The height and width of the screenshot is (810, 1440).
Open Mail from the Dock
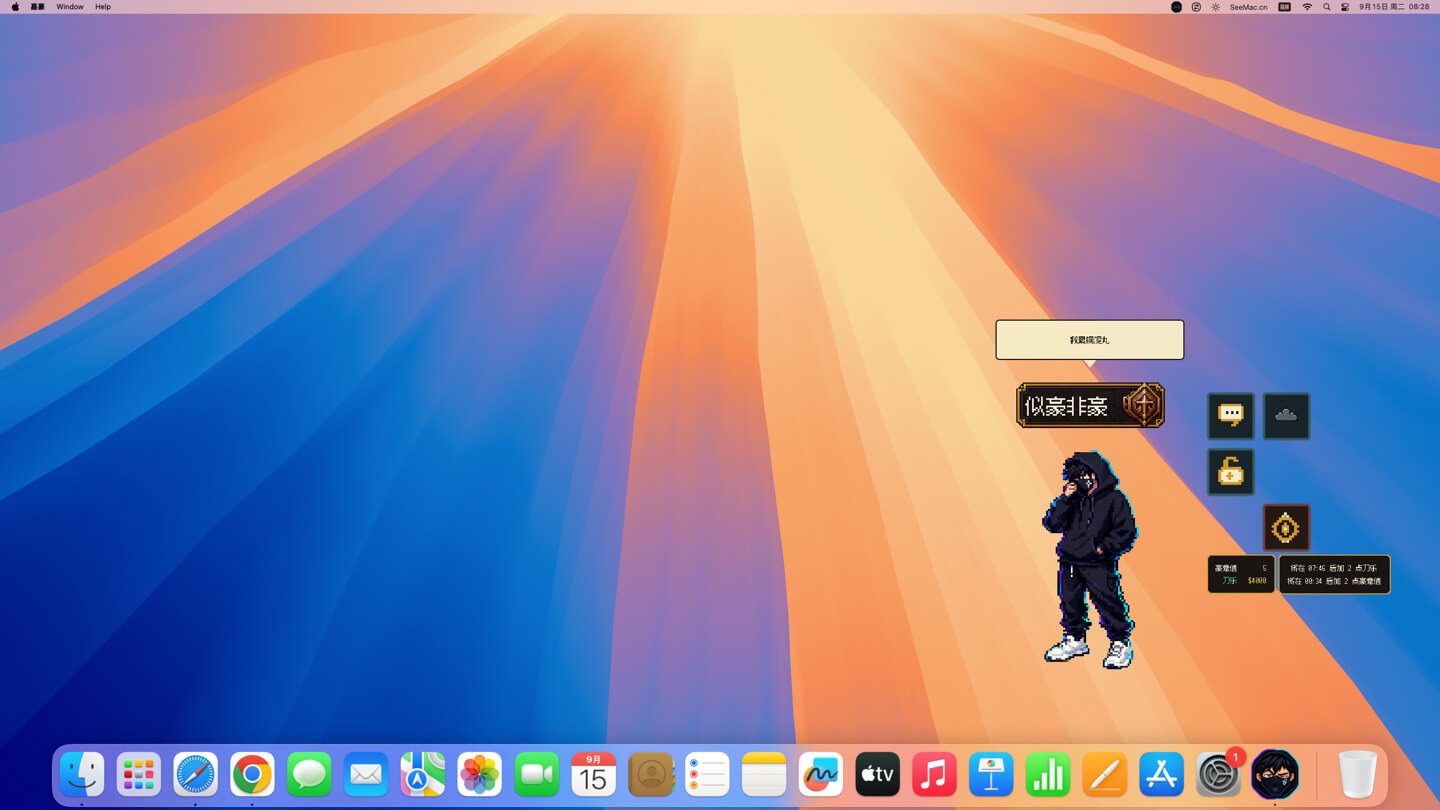(x=366, y=775)
